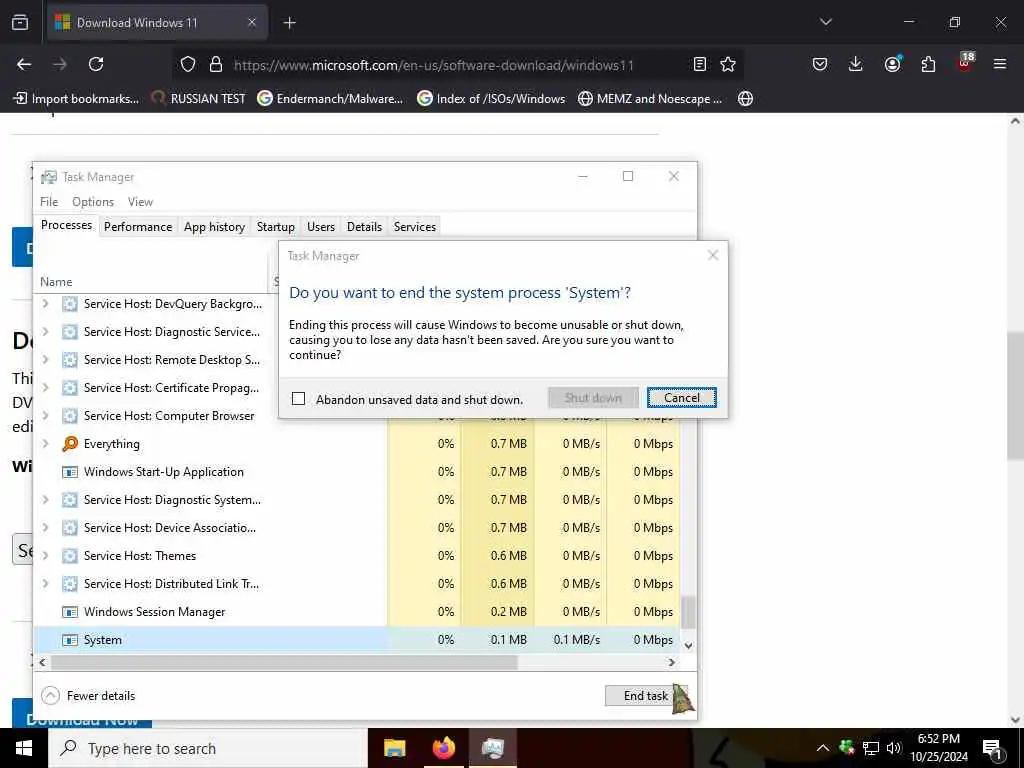Viewport: 1024px width, 768px height.
Task: Open the Firefox downloads panel
Action: 856,64
